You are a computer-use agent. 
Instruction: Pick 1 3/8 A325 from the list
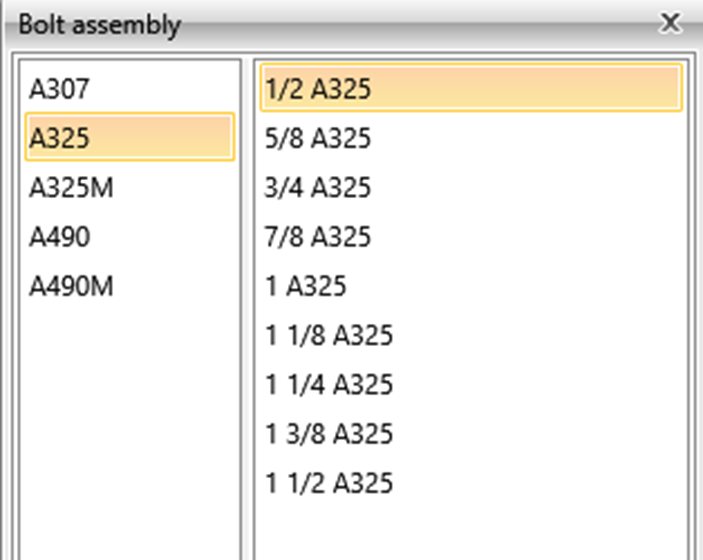click(x=329, y=434)
